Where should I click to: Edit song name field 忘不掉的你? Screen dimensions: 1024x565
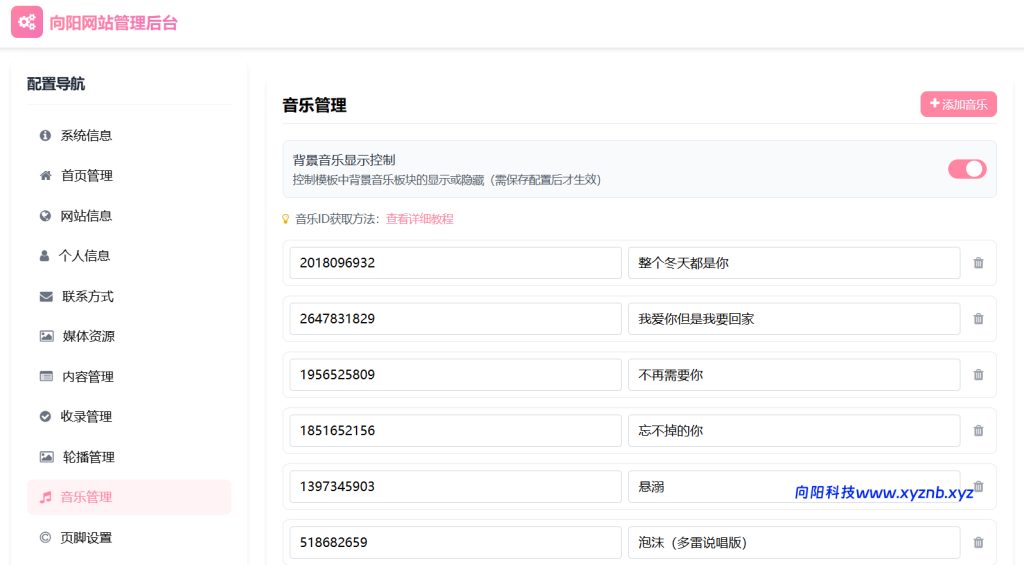(794, 430)
